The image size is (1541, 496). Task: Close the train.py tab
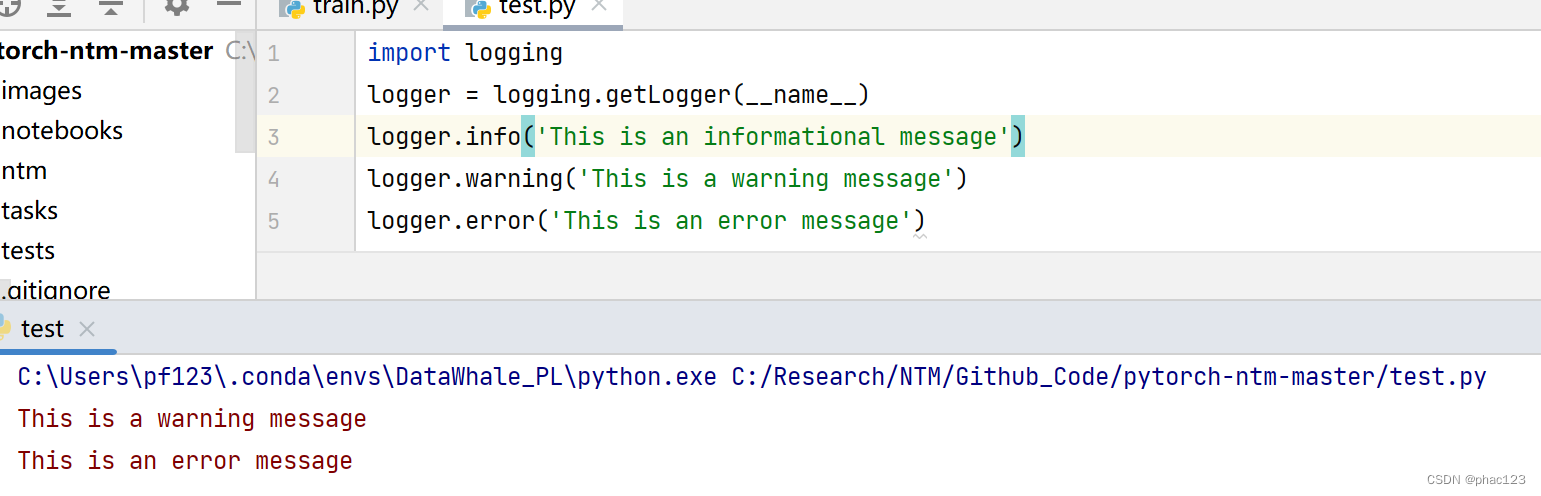[x=420, y=6]
